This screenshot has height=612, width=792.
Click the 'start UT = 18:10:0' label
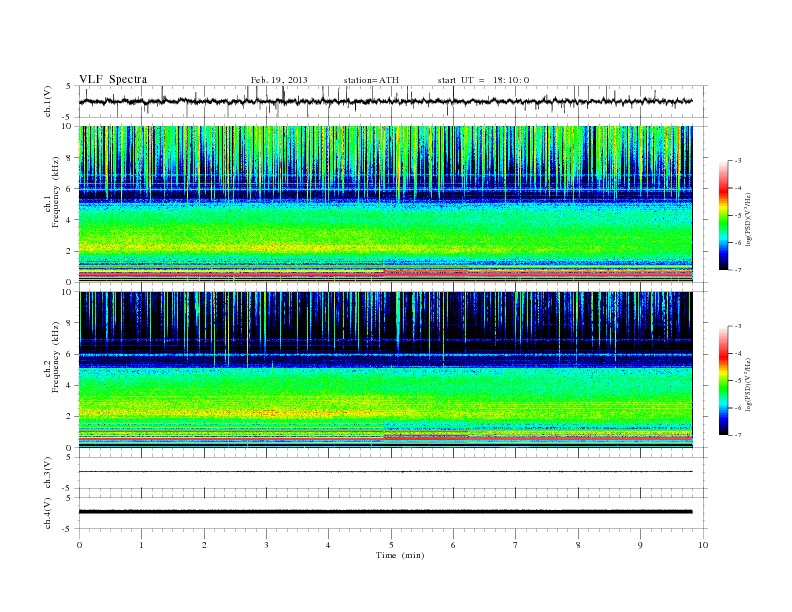[x=483, y=80]
